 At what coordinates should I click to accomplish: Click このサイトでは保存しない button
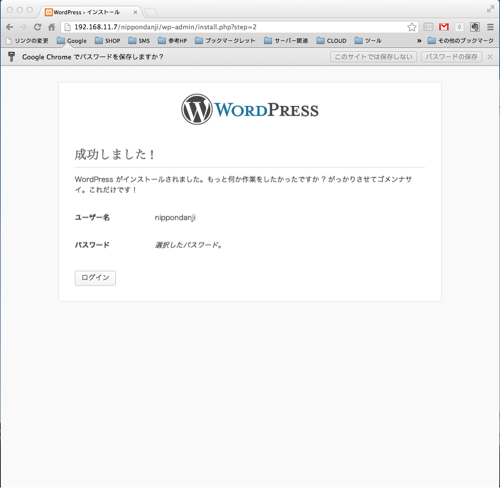(373, 57)
